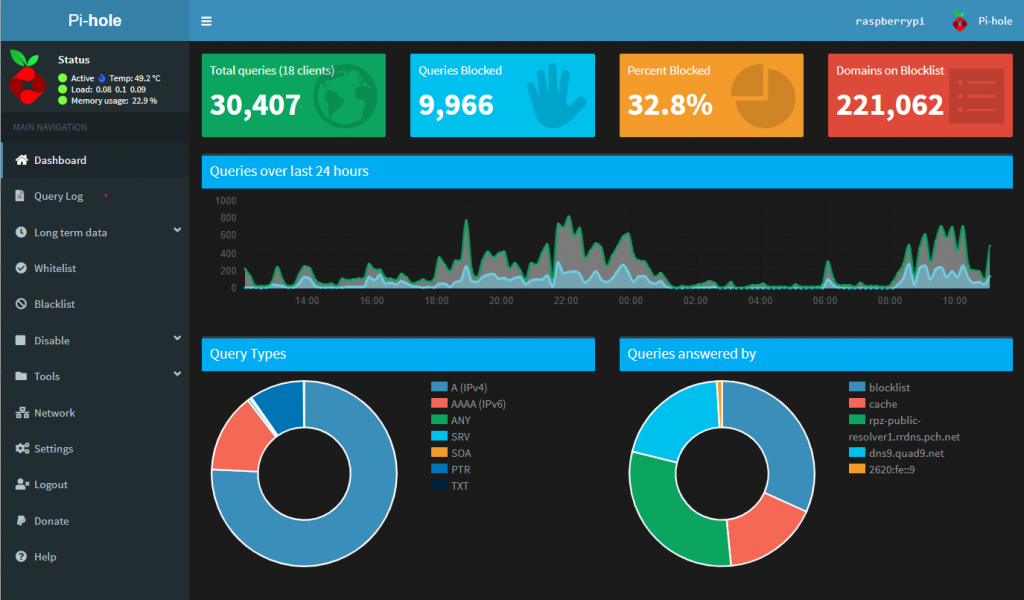The height and width of the screenshot is (600, 1024).
Task: Click the Network diagram icon
Action: pos(22,413)
